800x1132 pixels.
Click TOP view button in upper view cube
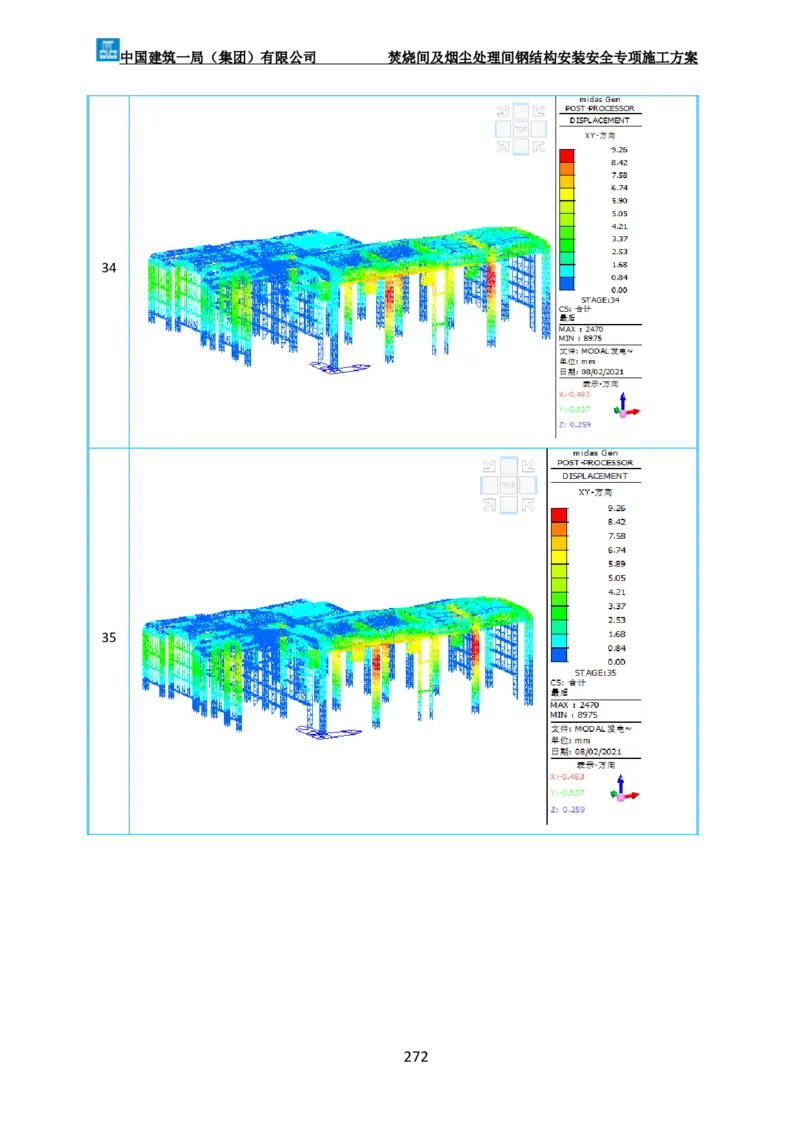pyautogui.click(x=521, y=129)
